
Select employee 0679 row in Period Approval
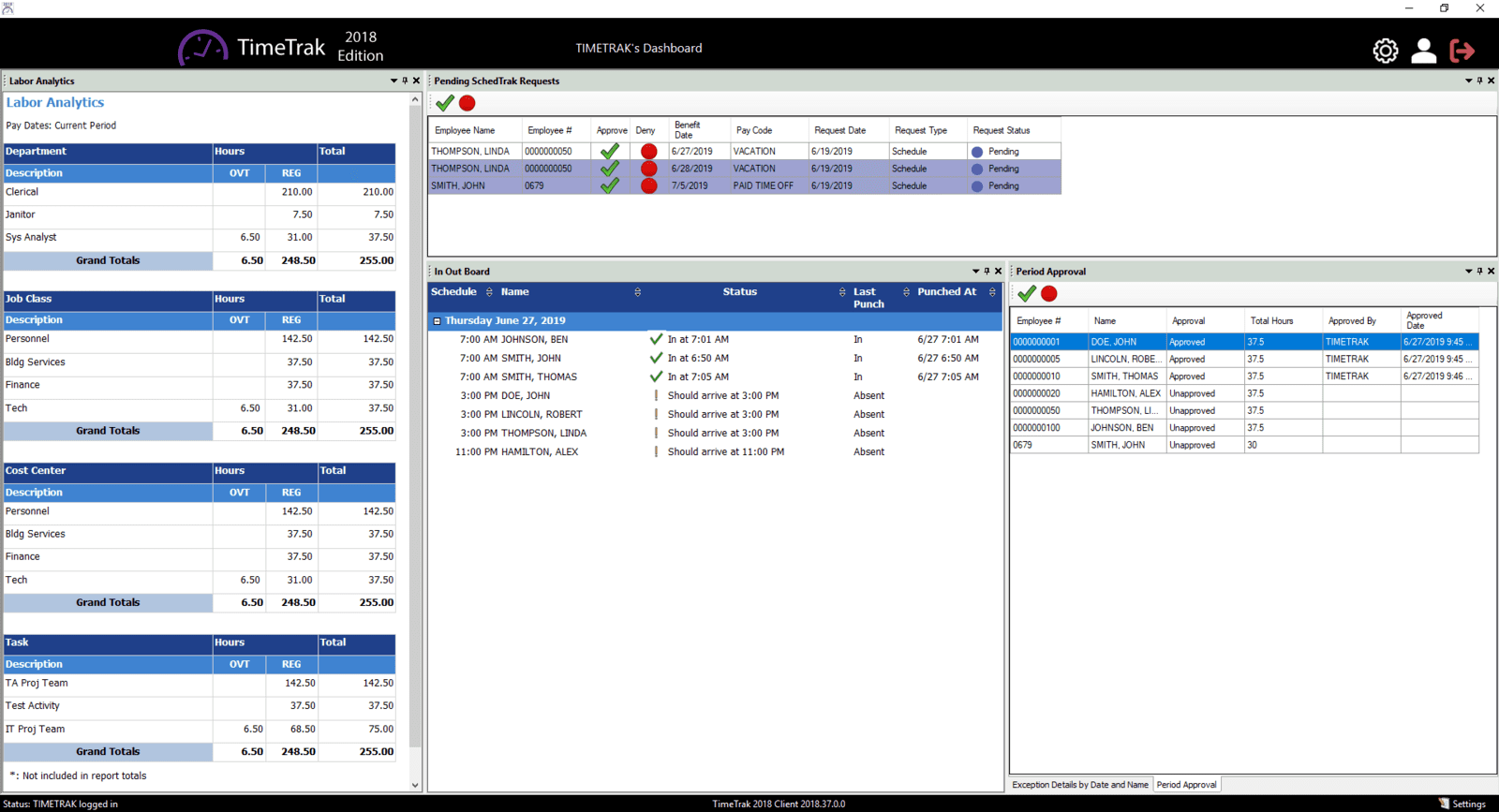(1244, 445)
